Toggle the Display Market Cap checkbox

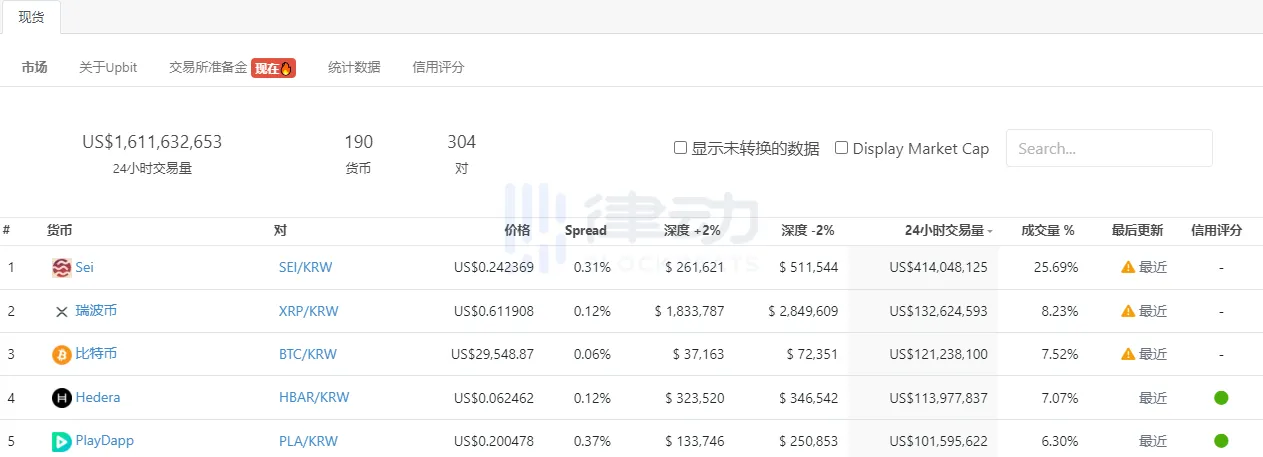tap(842, 147)
